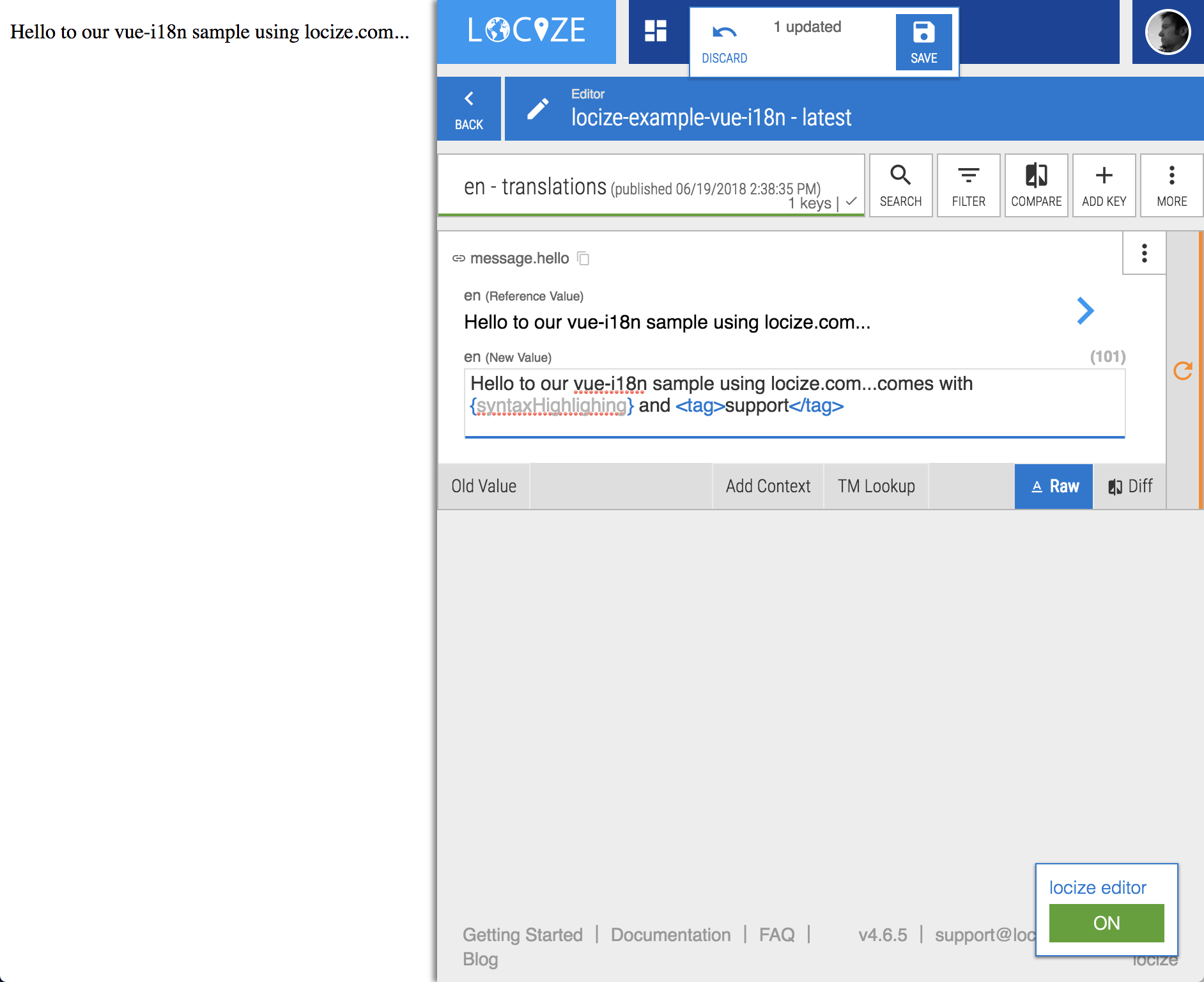Screen dimensions: 1204x982
Task: Open the Filter options
Action: click(x=968, y=185)
